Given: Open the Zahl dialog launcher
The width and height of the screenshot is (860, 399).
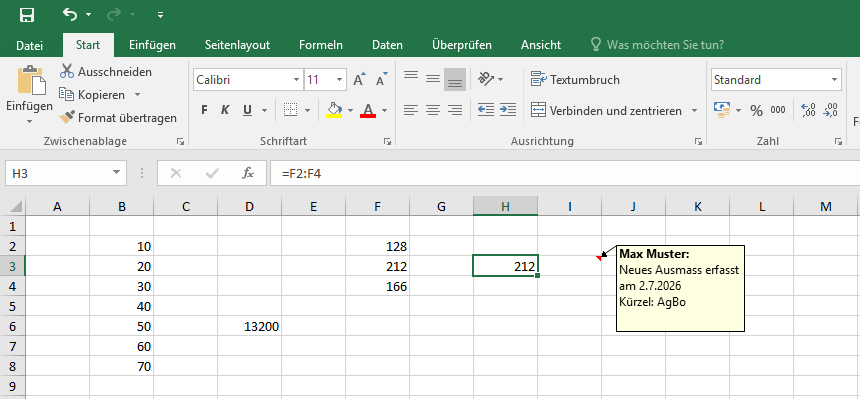Looking at the screenshot, I should (838, 142).
